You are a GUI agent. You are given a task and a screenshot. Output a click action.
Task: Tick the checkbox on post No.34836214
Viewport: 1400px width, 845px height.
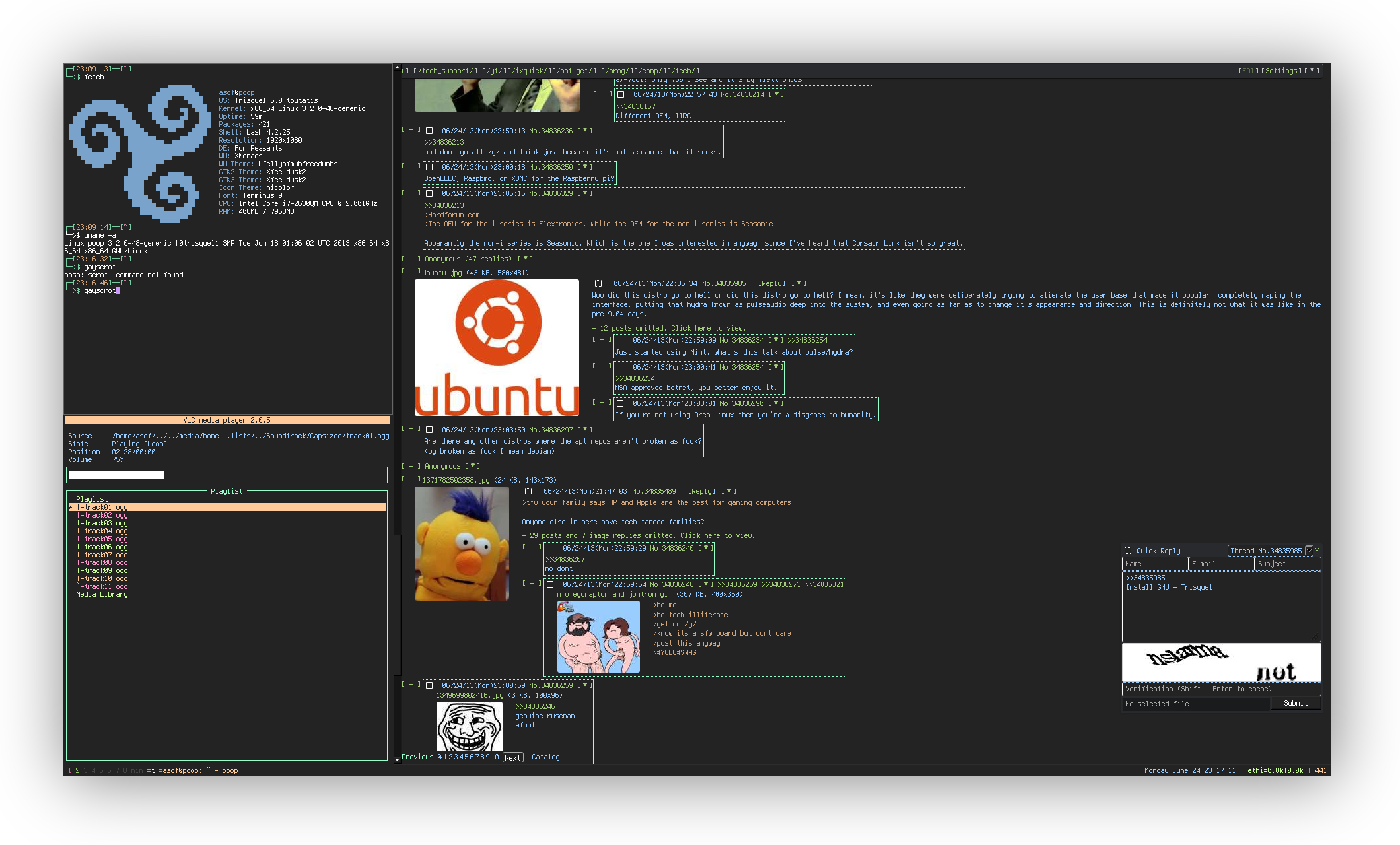621,94
